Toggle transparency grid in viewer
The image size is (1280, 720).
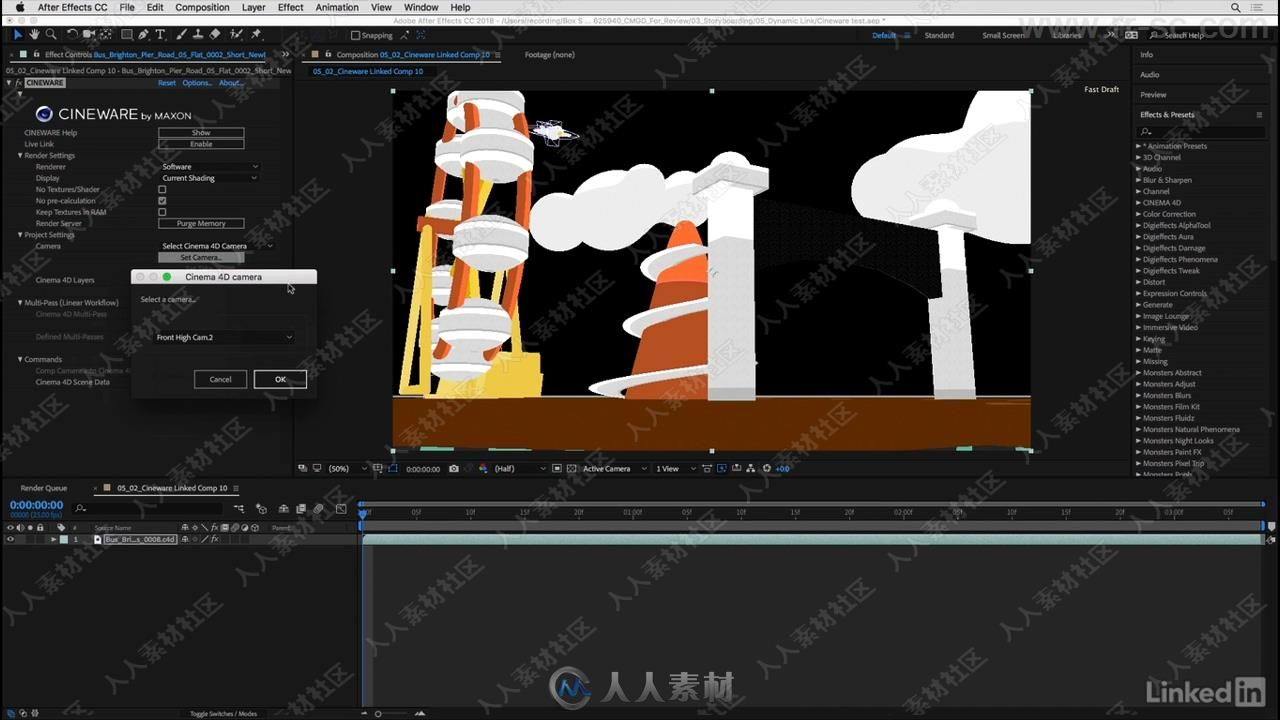pos(572,468)
